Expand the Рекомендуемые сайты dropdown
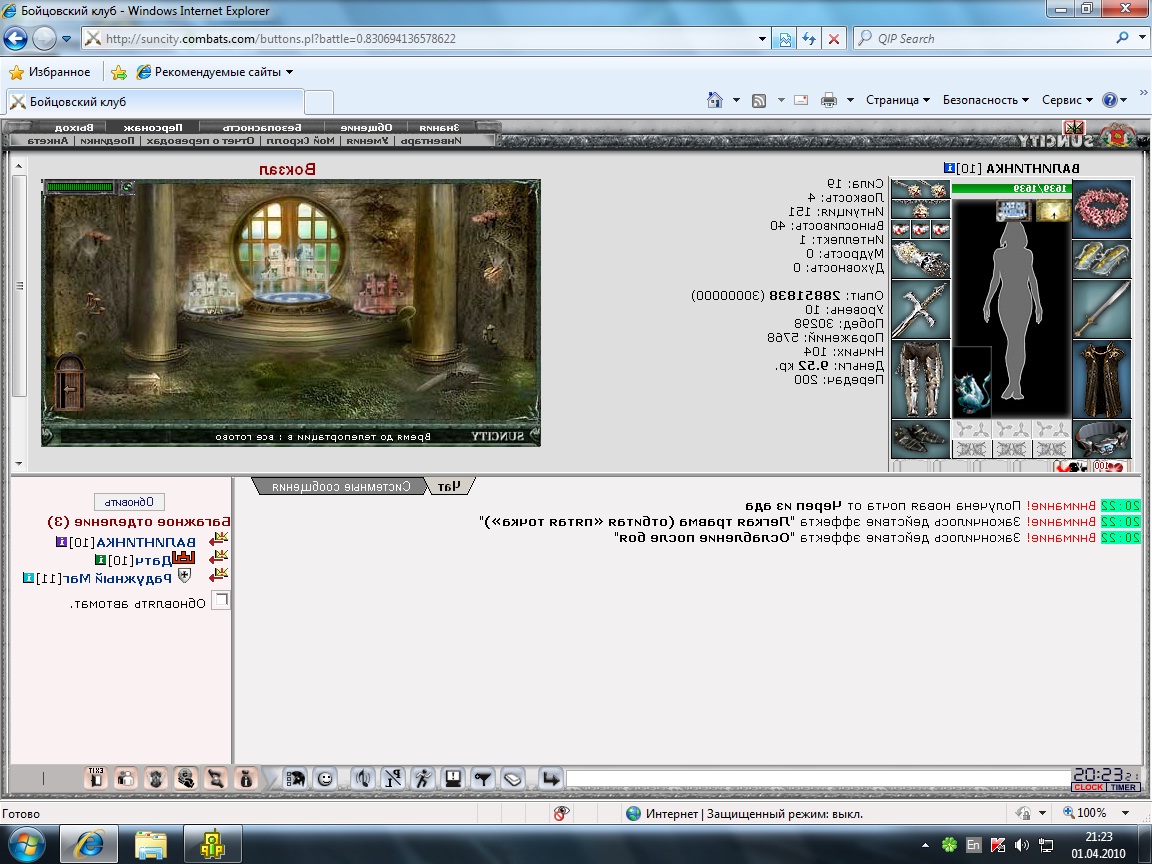1152x864 pixels. pyautogui.click(x=289, y=72)
